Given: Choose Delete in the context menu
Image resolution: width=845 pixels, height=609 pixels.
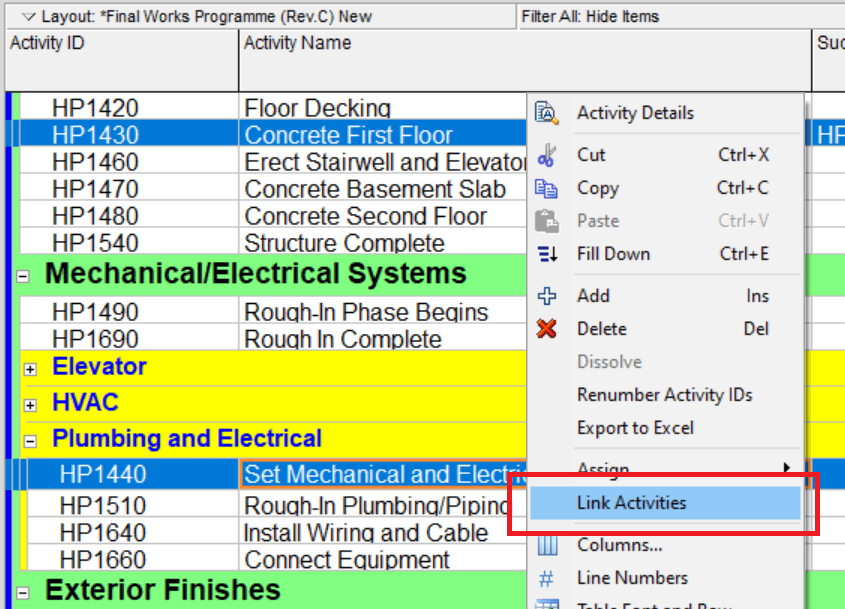Looking at the screenshot, I should coord(666,329).
